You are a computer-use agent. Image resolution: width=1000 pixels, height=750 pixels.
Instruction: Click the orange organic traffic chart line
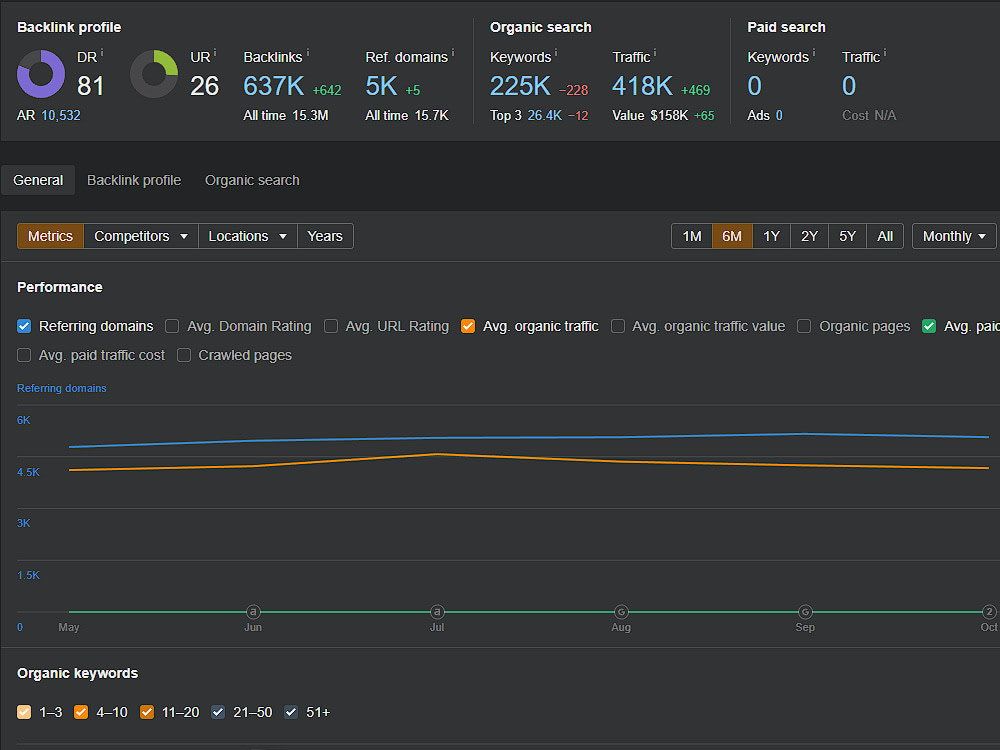click(x=529, y=459)
